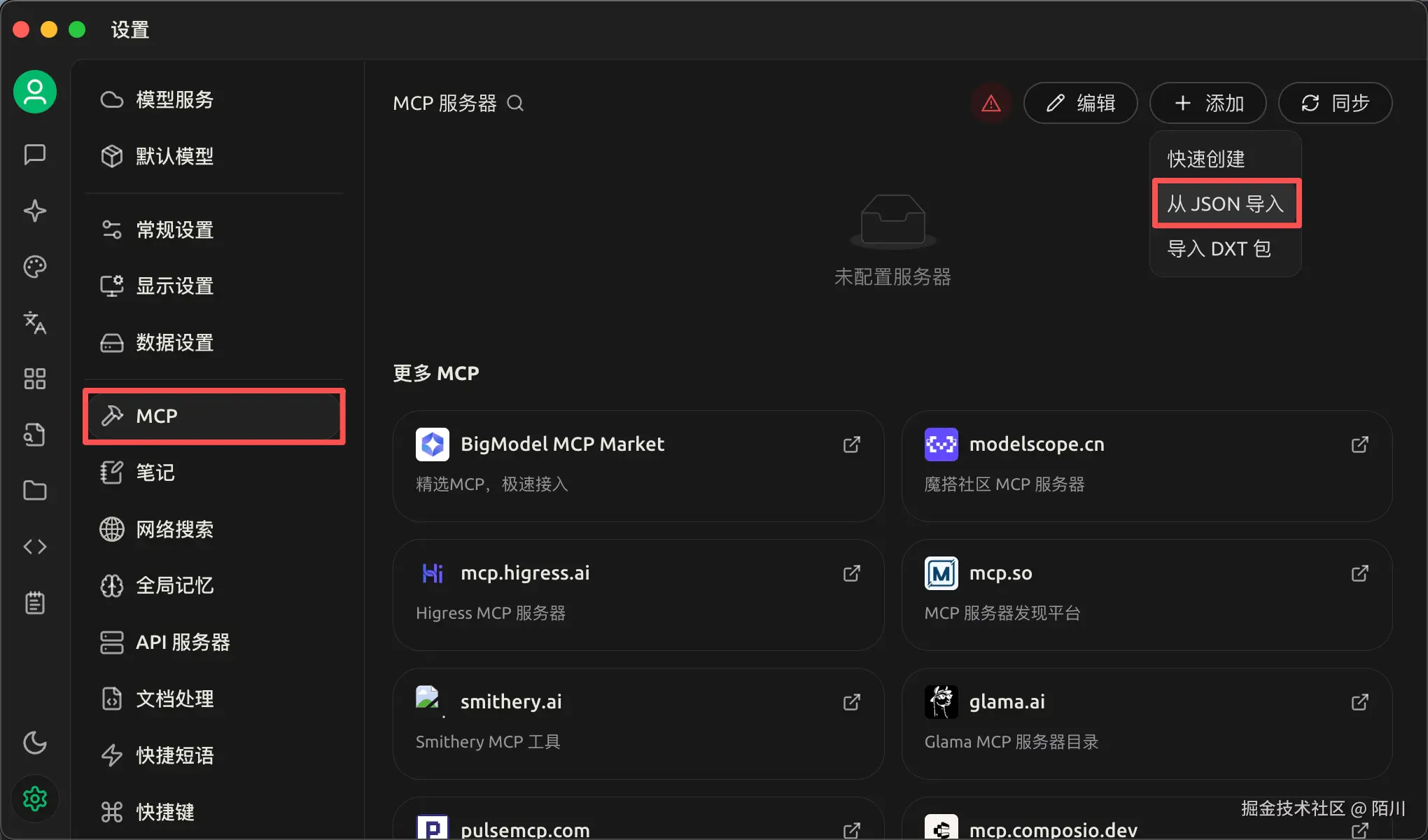Open the 笔记 settings section
1428x840 pixels.
[155, 472]
